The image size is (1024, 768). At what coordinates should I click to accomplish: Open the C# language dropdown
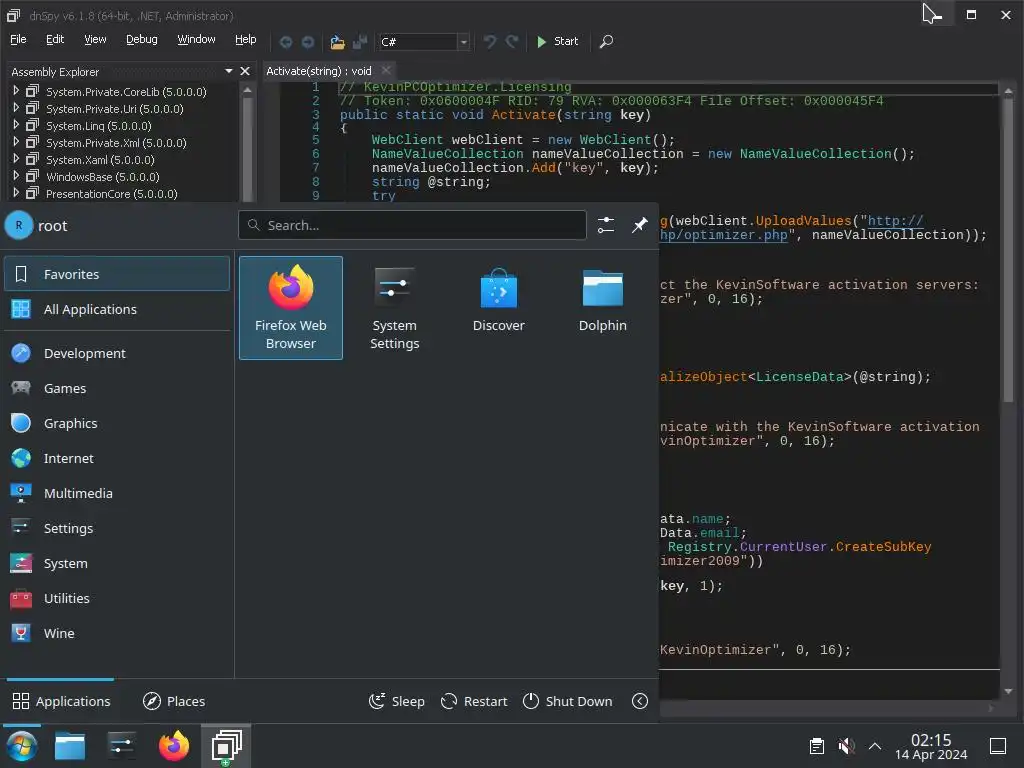click(x=463, y=42)
